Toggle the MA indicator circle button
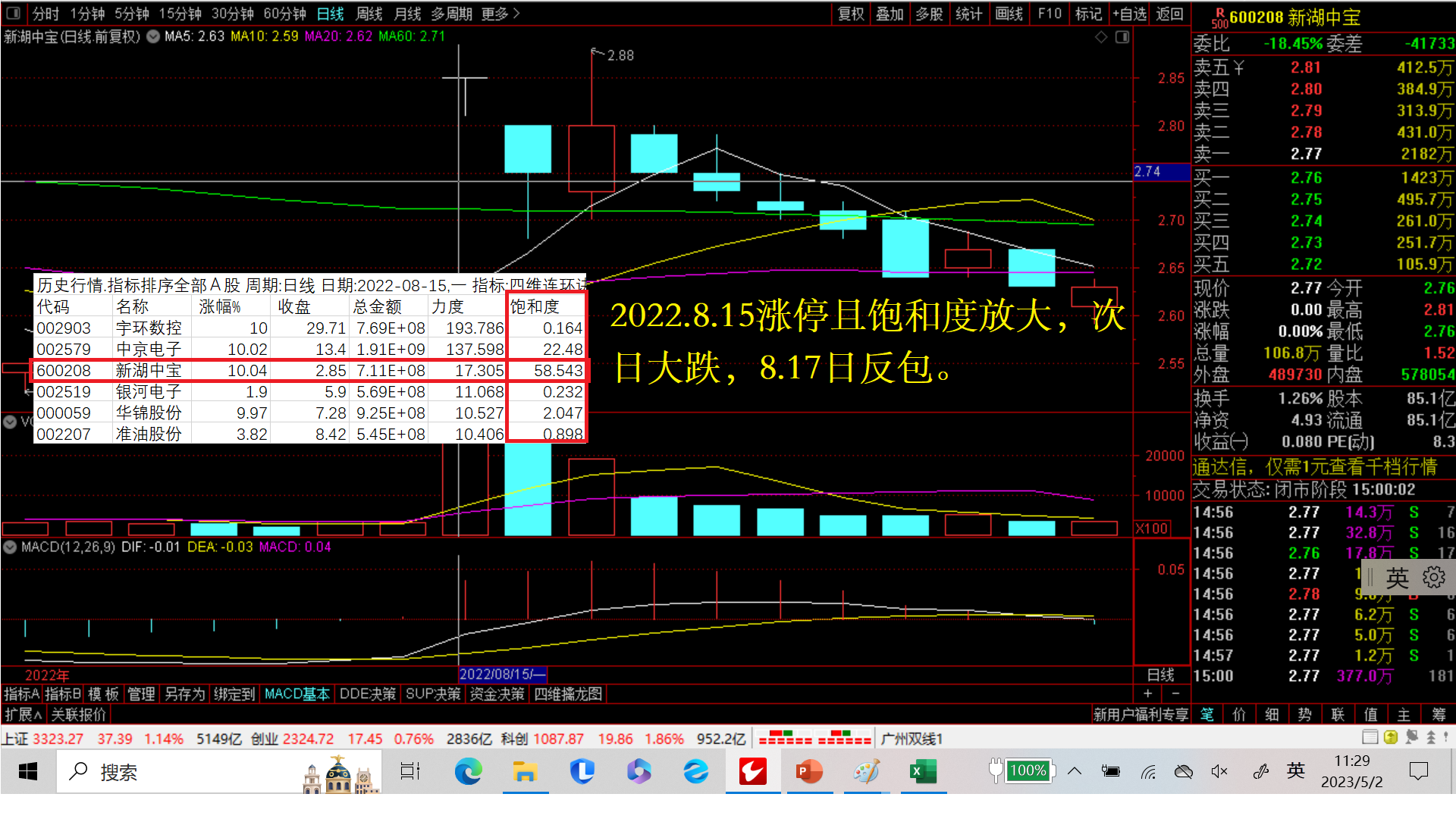The height and width of the screenshot is (819, 1456). click(153, 36)
